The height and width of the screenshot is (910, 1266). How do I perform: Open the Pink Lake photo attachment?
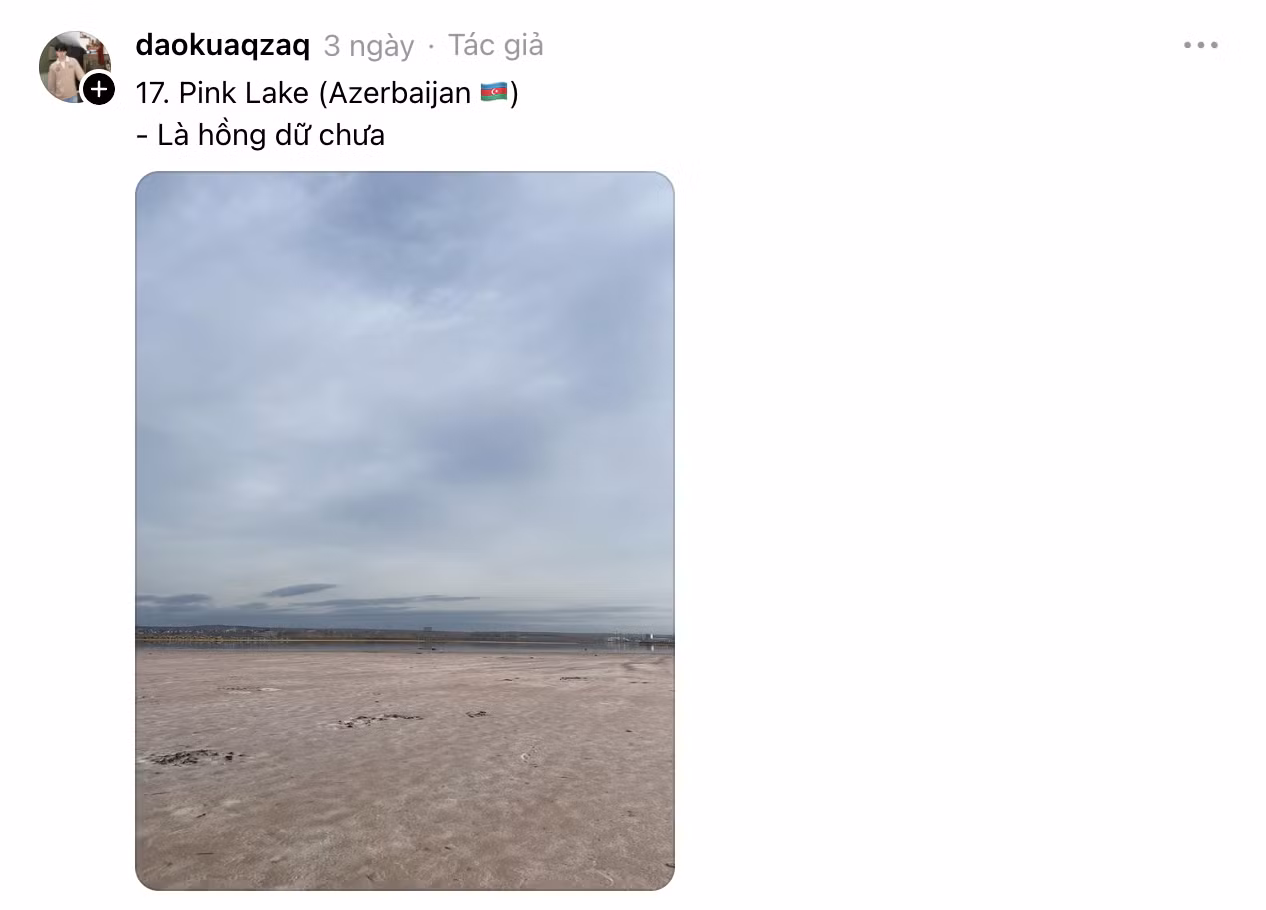(x=405, y=531)
